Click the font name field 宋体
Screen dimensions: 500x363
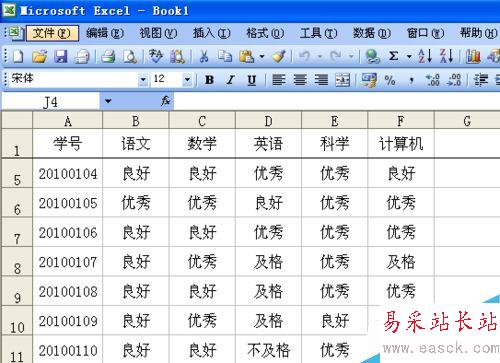73,80
